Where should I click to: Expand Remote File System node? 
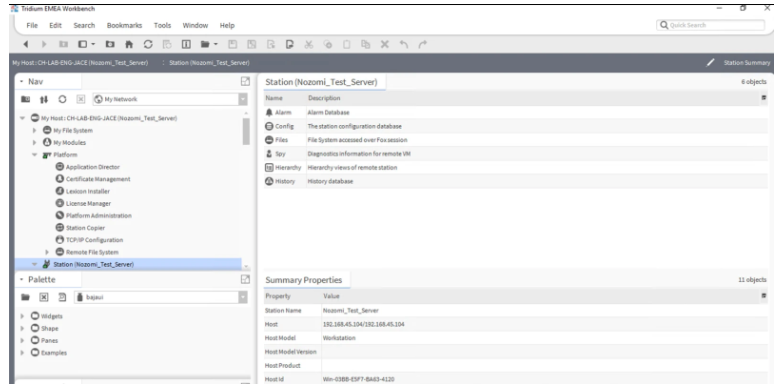[47, 252]
